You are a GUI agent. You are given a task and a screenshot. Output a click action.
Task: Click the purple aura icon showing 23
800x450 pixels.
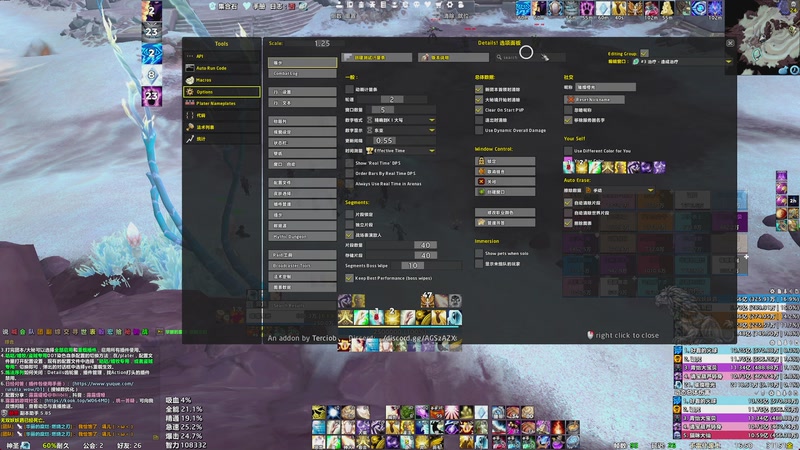click(152, 96)
